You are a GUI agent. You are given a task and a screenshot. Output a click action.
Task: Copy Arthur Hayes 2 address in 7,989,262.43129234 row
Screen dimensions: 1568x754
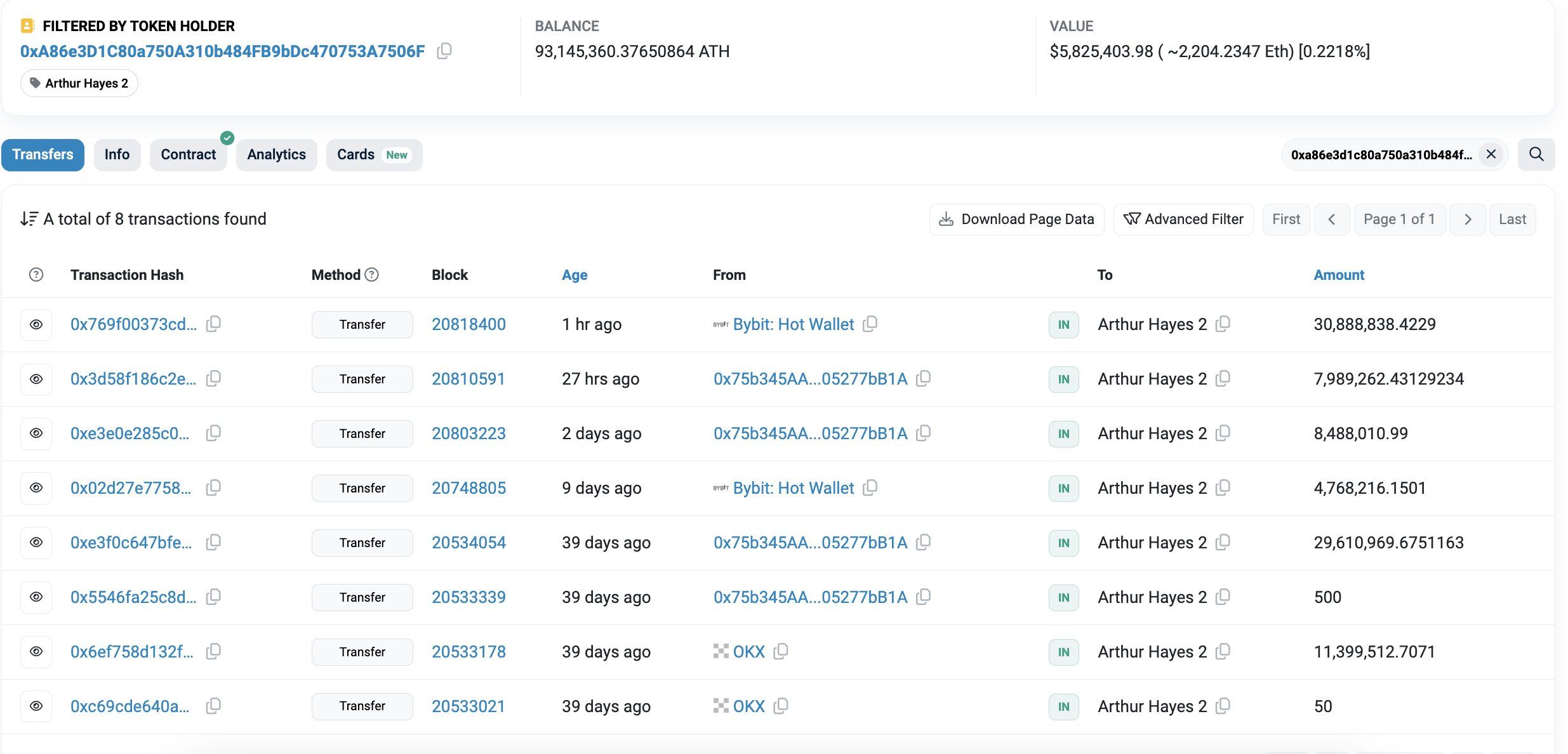coord(1223,378)
